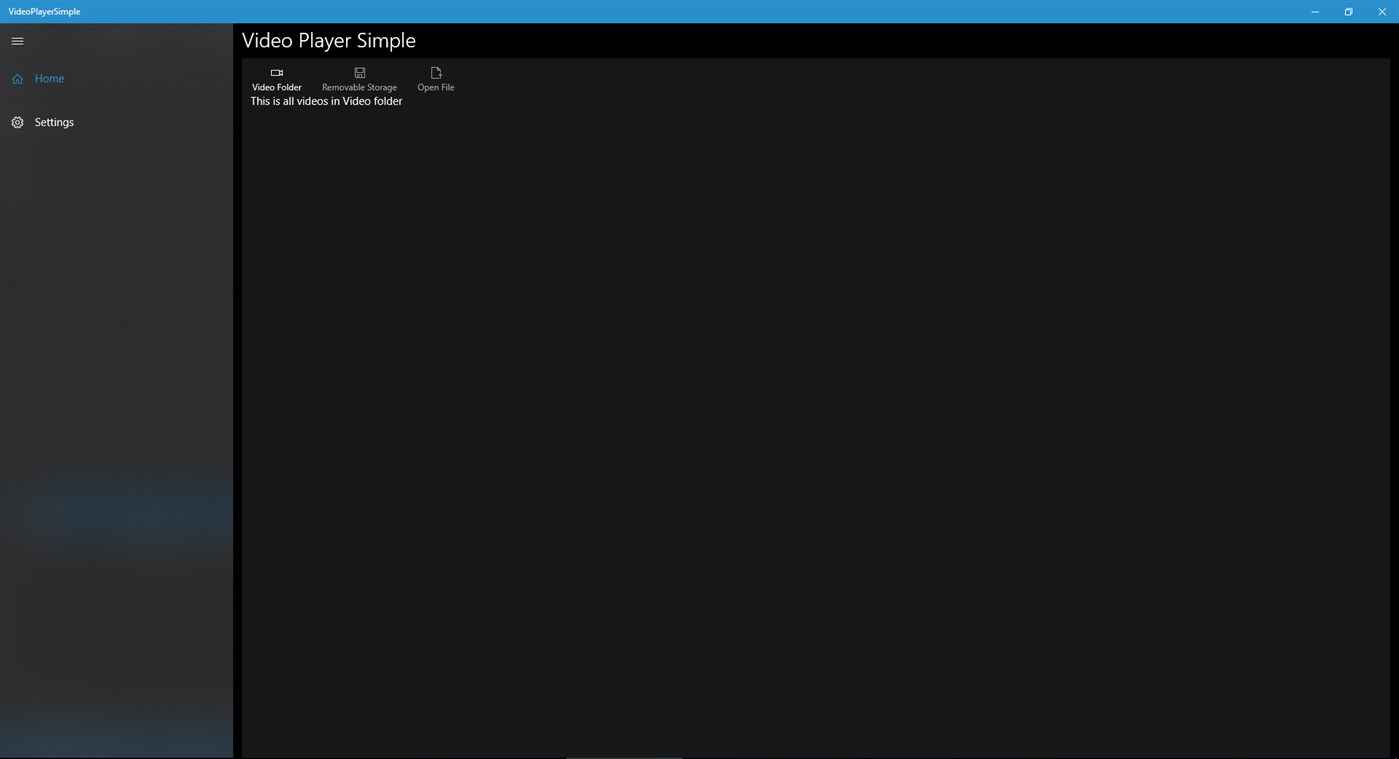Open a video using the Open File icon

click(x=435, y=72)
